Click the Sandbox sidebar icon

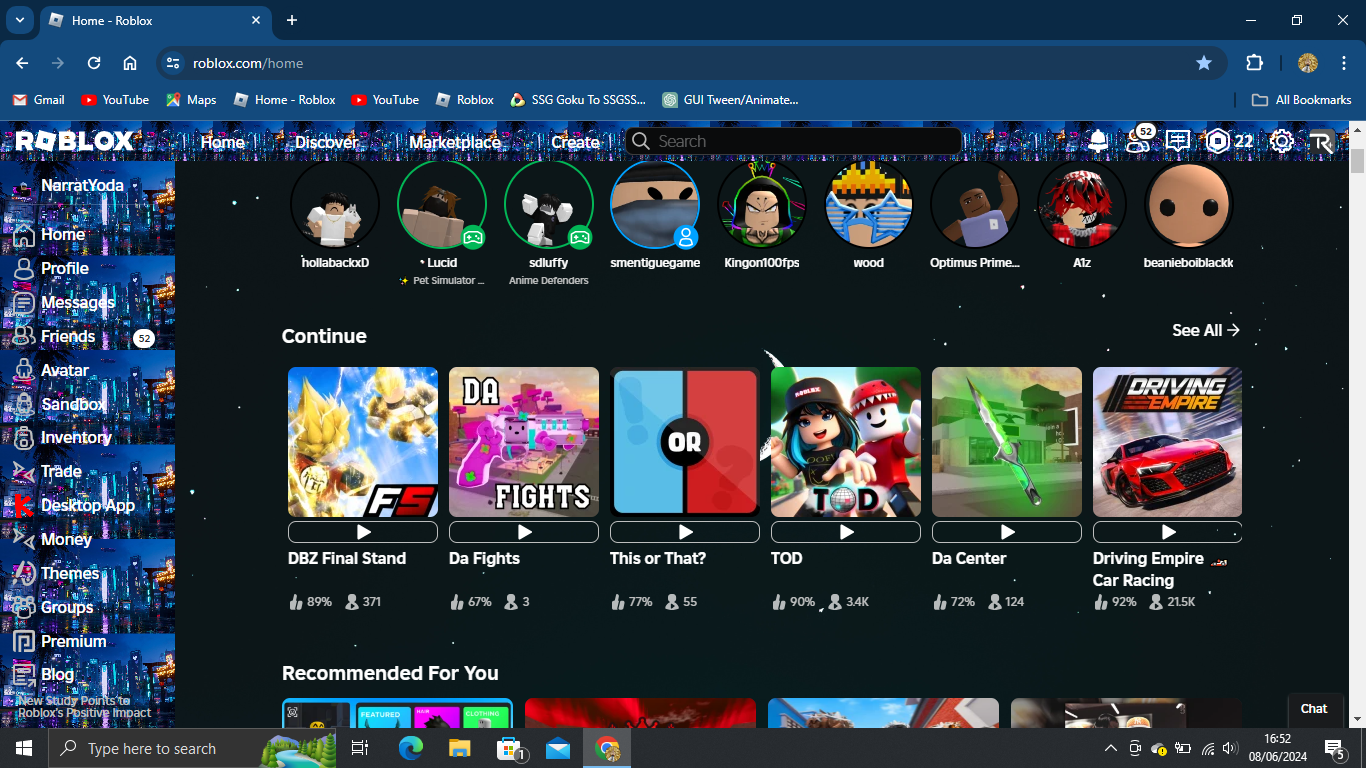point(24,405)
